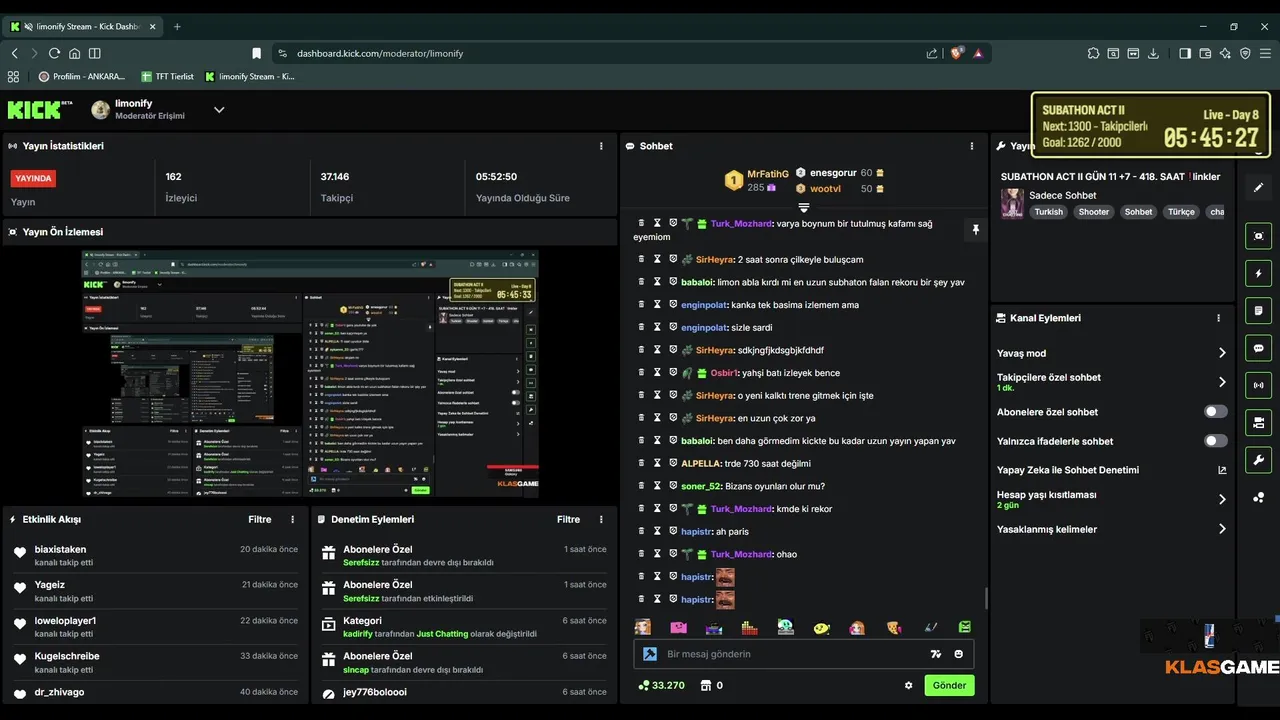The image size is (1280, 720).
Task: Open a new browser tab
Action: [x=177, y=26]
